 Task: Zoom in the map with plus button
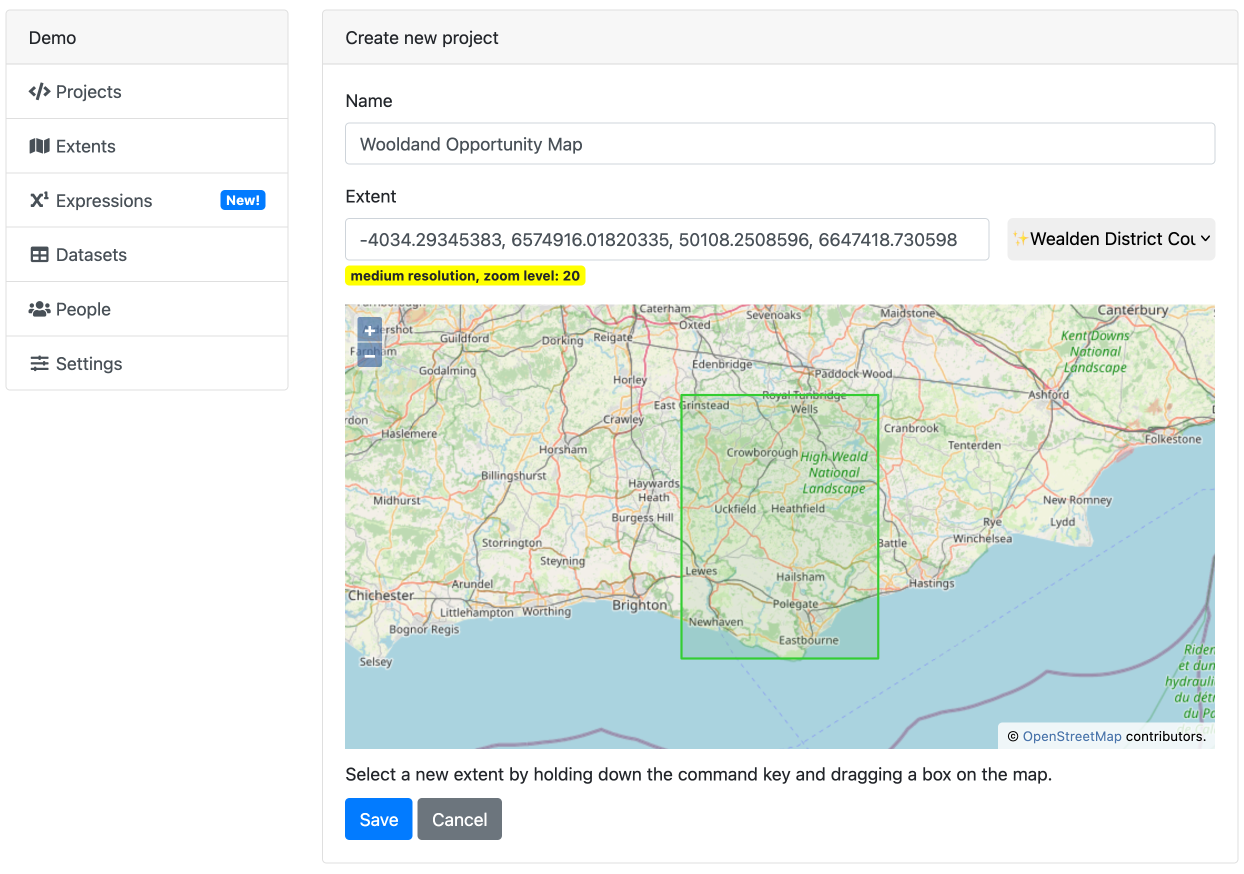[369, 330]
